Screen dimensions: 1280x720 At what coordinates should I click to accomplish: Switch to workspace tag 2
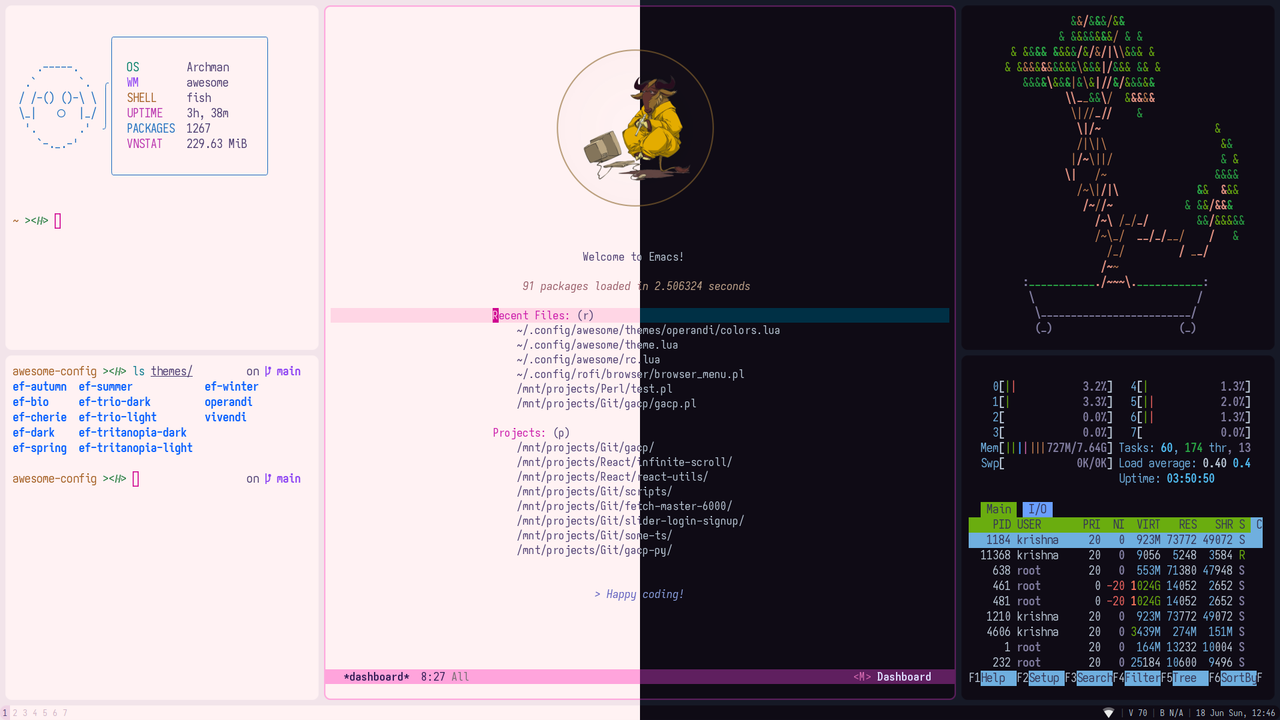point(15,713)
